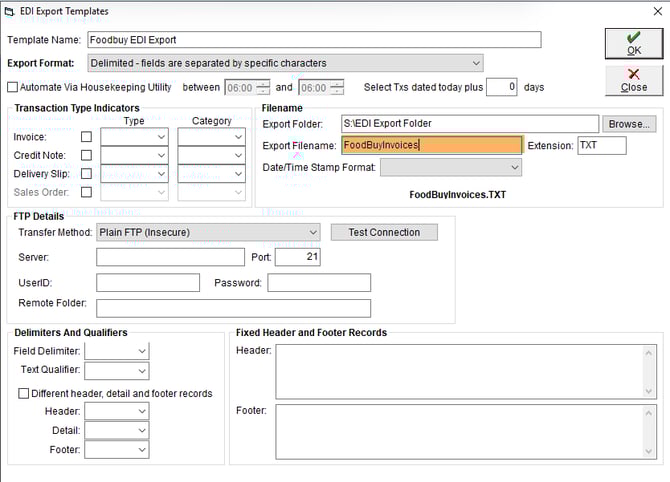Open Invoice Type dropdown
This screenshot has height=482, width=670.
point(134,137)
